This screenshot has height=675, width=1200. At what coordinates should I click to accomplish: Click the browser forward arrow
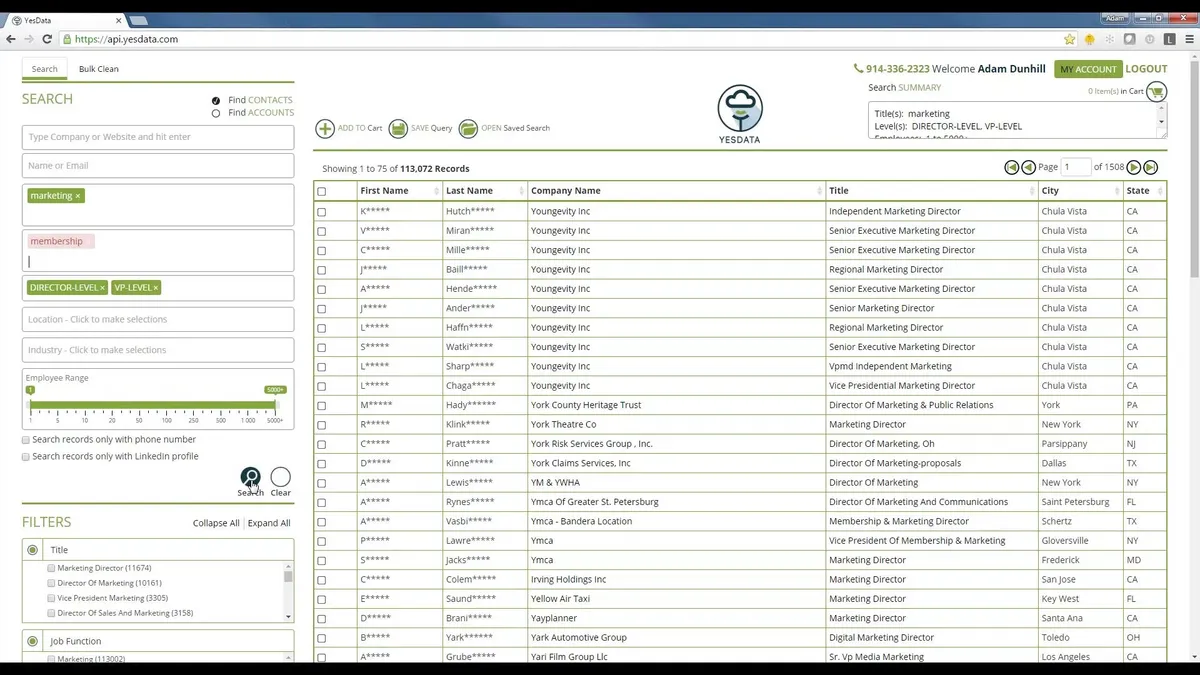tap(30, 39)
